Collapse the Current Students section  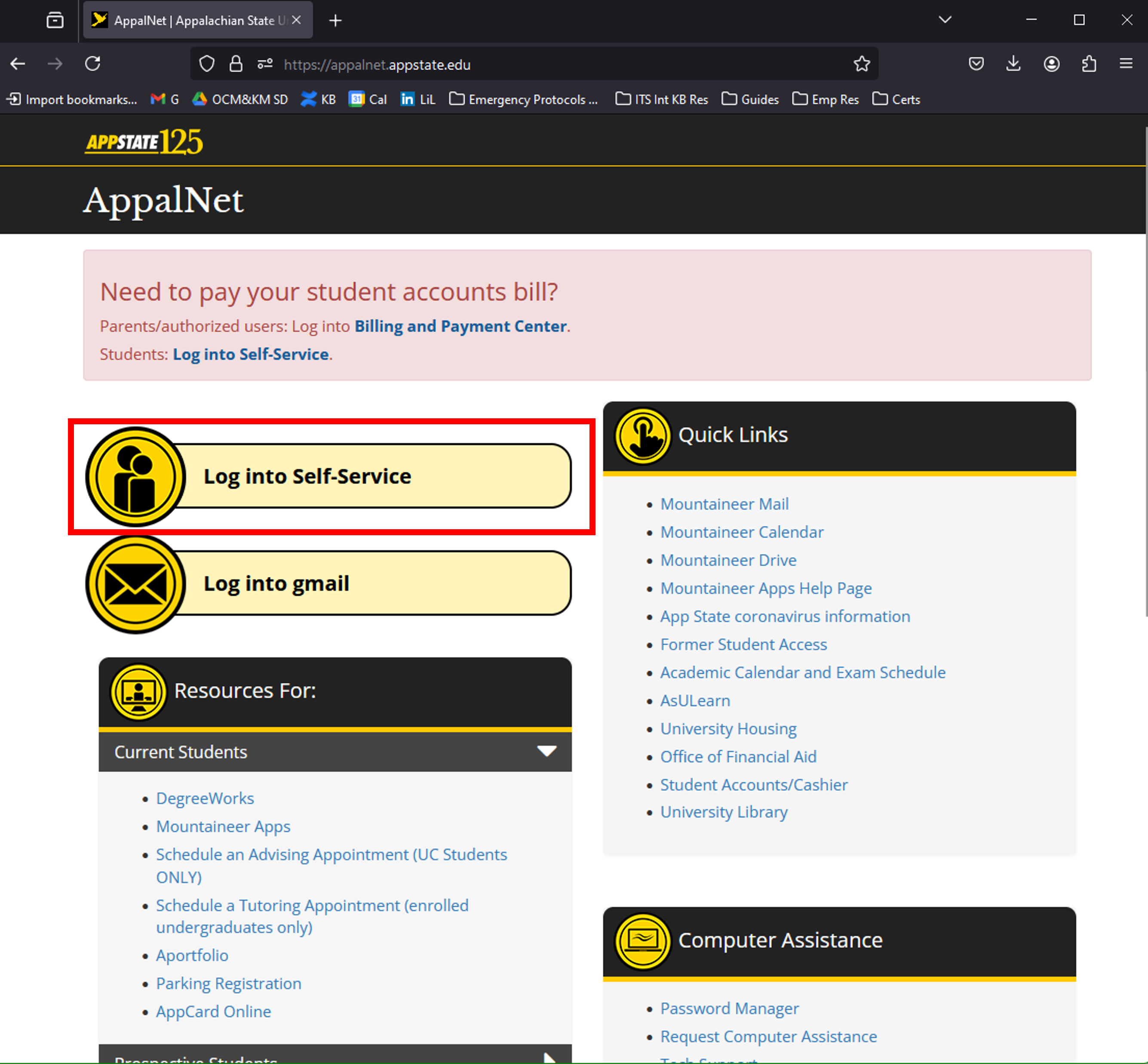point(335,752)
